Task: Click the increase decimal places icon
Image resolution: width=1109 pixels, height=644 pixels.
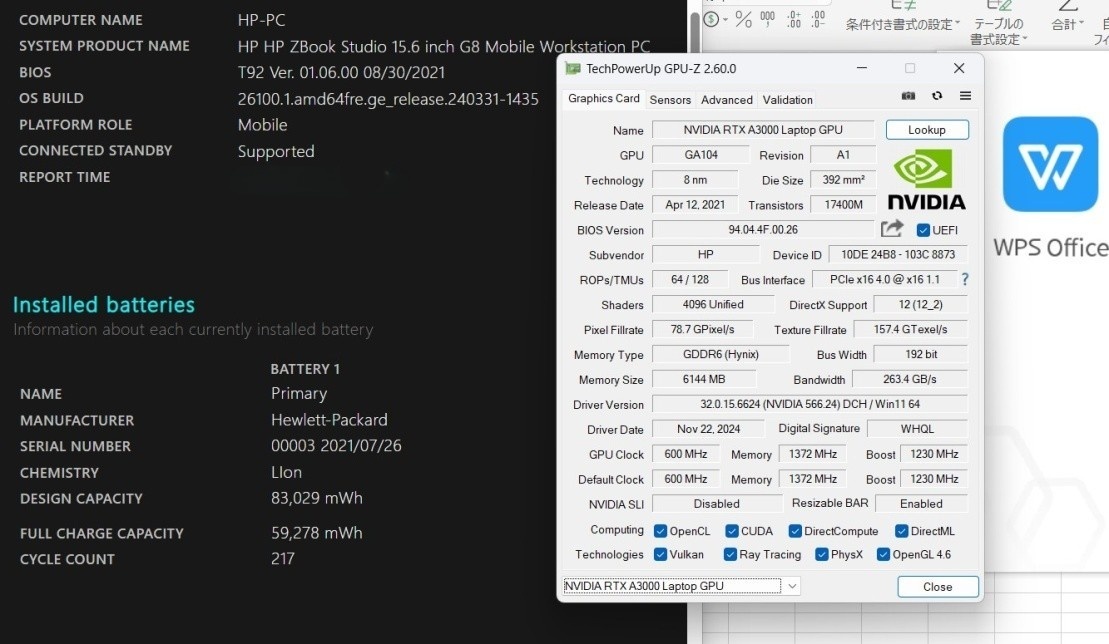Action: pyautogui.click(x=794, y=19)
